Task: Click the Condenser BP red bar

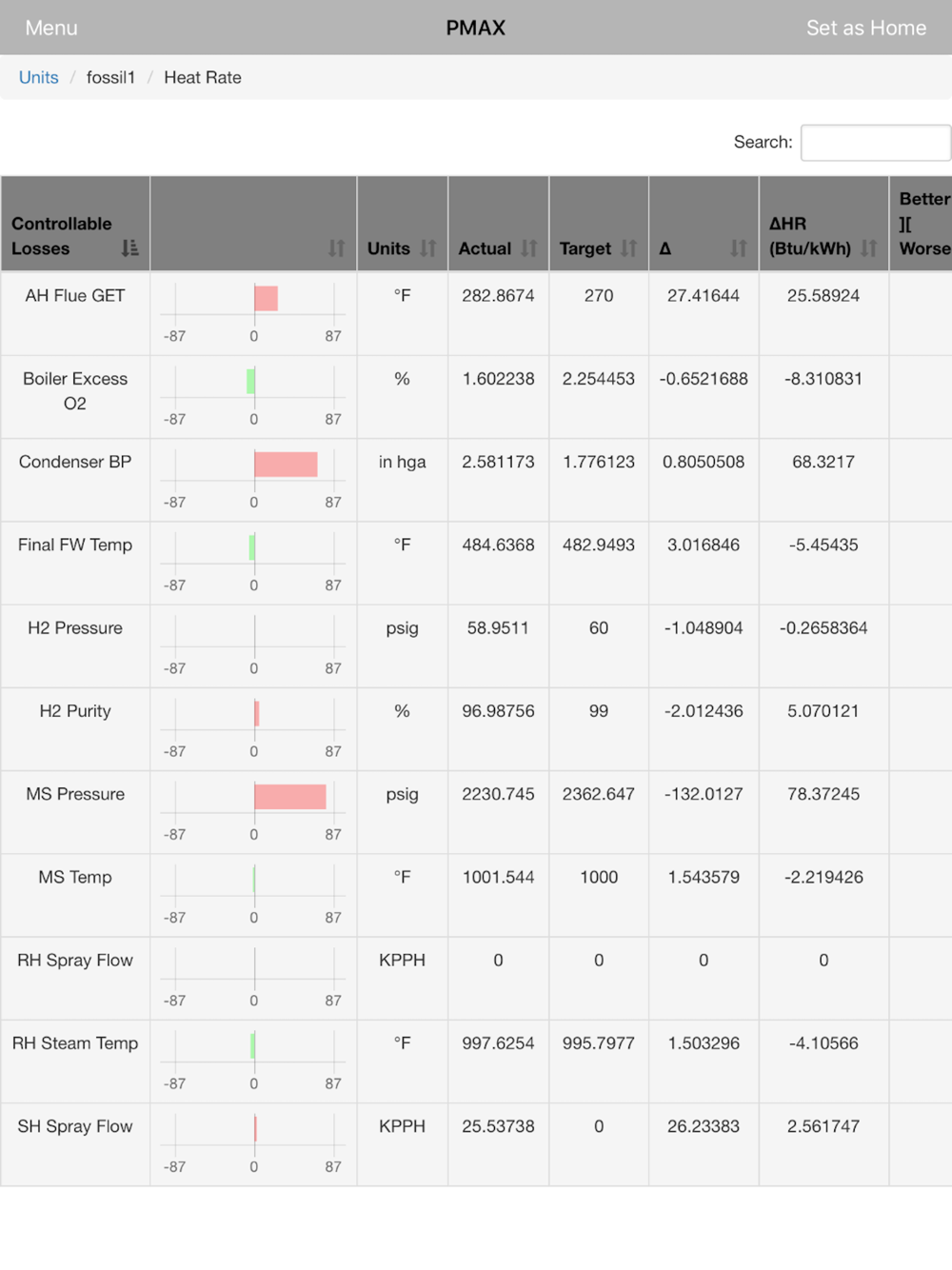Action: 286,465
